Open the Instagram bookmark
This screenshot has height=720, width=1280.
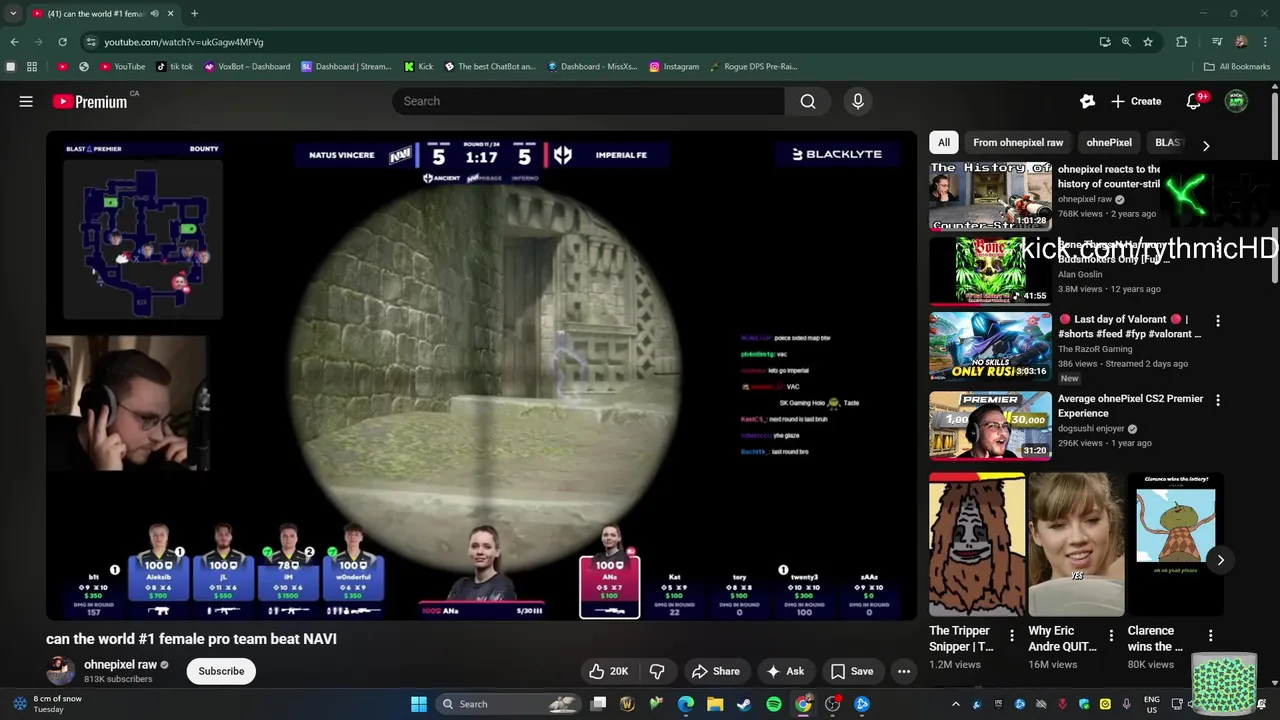point(674,67)
